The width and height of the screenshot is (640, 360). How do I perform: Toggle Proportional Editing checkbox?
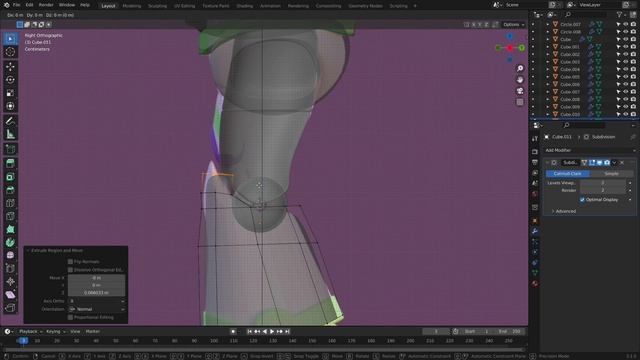coord(70,317)
